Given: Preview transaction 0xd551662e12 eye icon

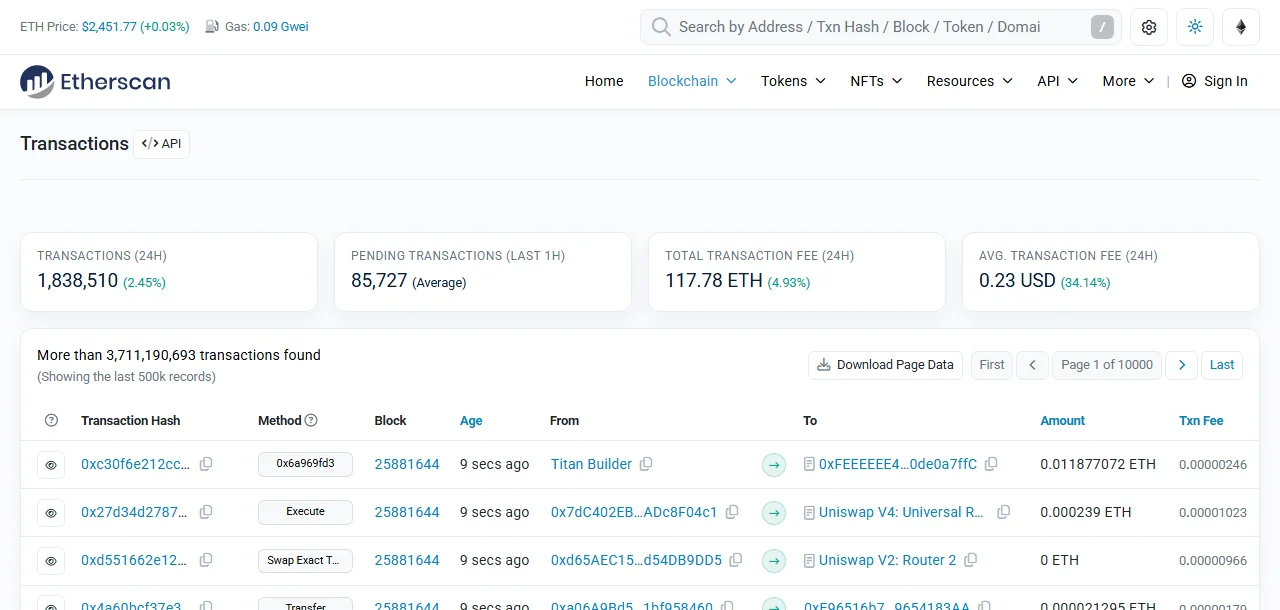Looking at the screenshot, I should pos(51,561).
